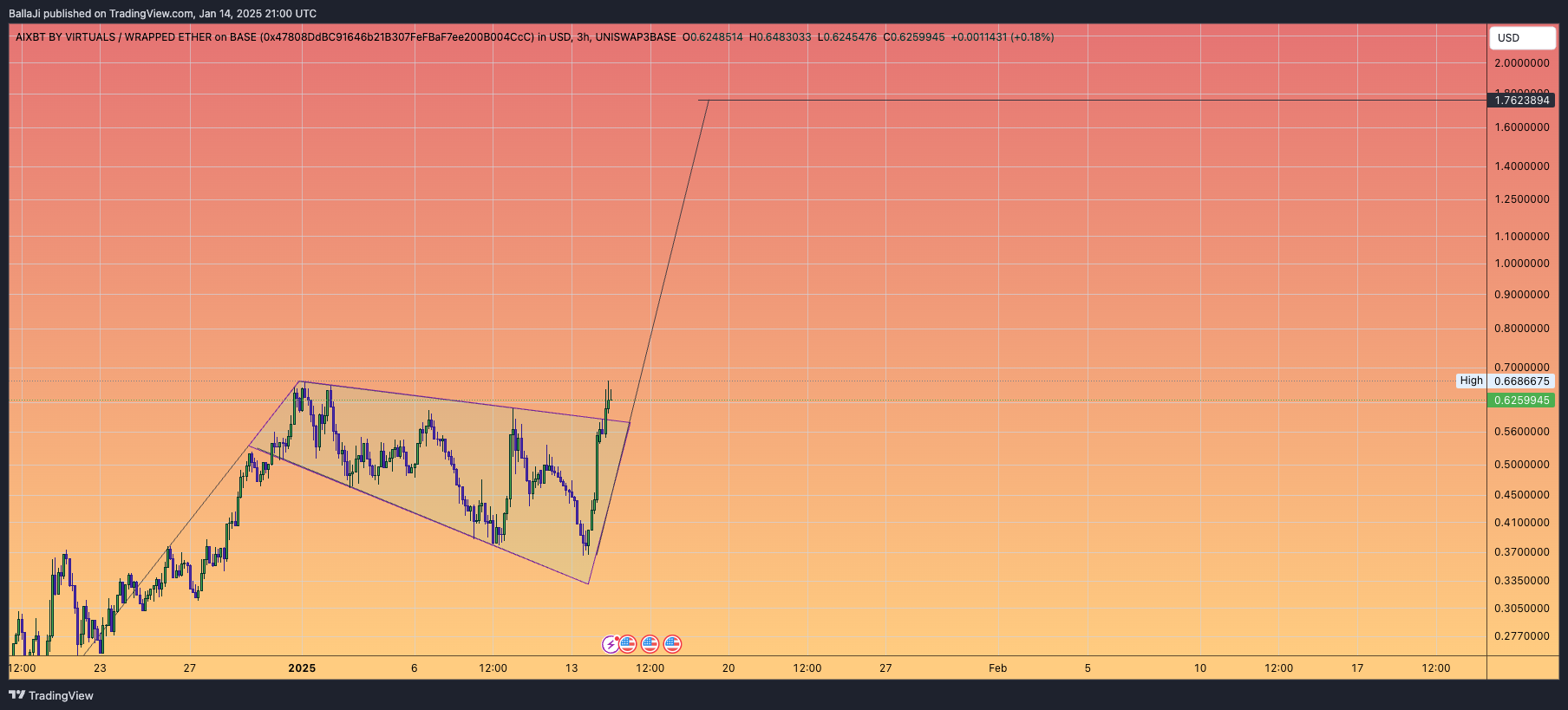Click the 1.7623894 target price label
The width and height of the screenshot is (1568, 710).
tap(1521, 101)
